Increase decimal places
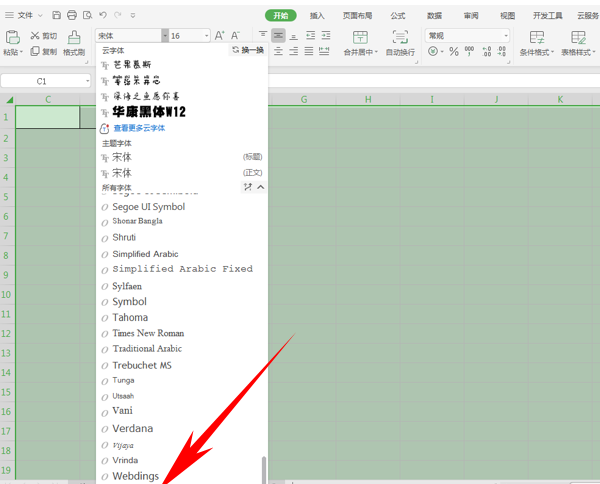Image resolution: width=600 pixels, height=484 pixels. point(487,51)
